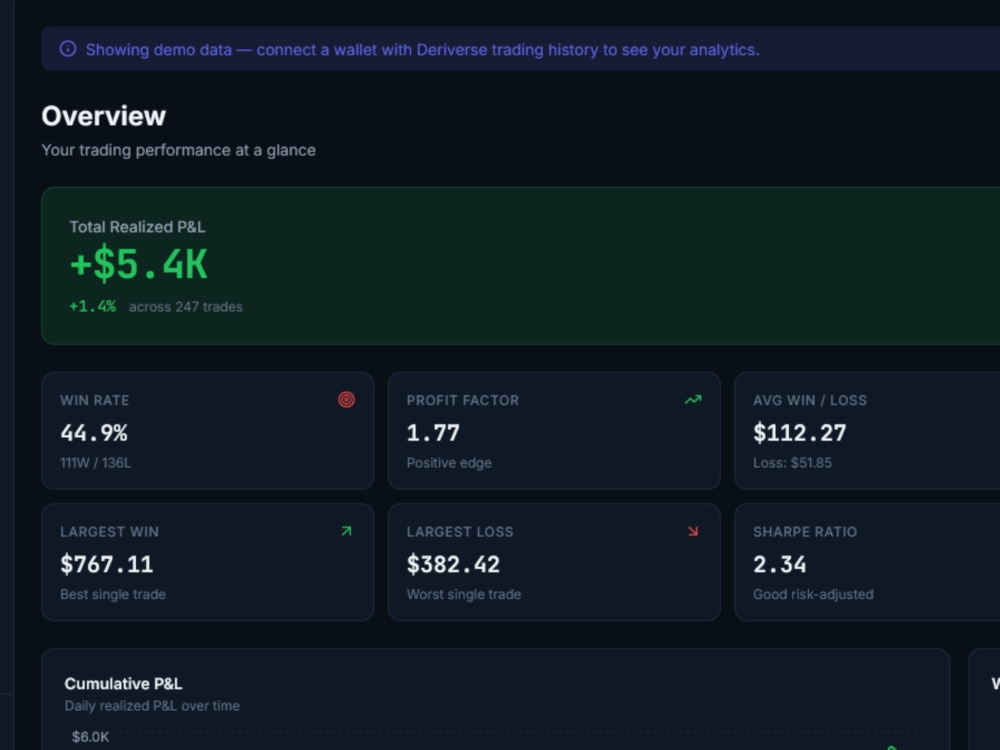Click the green trend icon on Profit Factor
Viewport: 1000px width, 750px height.
click(x=693, y=400)
